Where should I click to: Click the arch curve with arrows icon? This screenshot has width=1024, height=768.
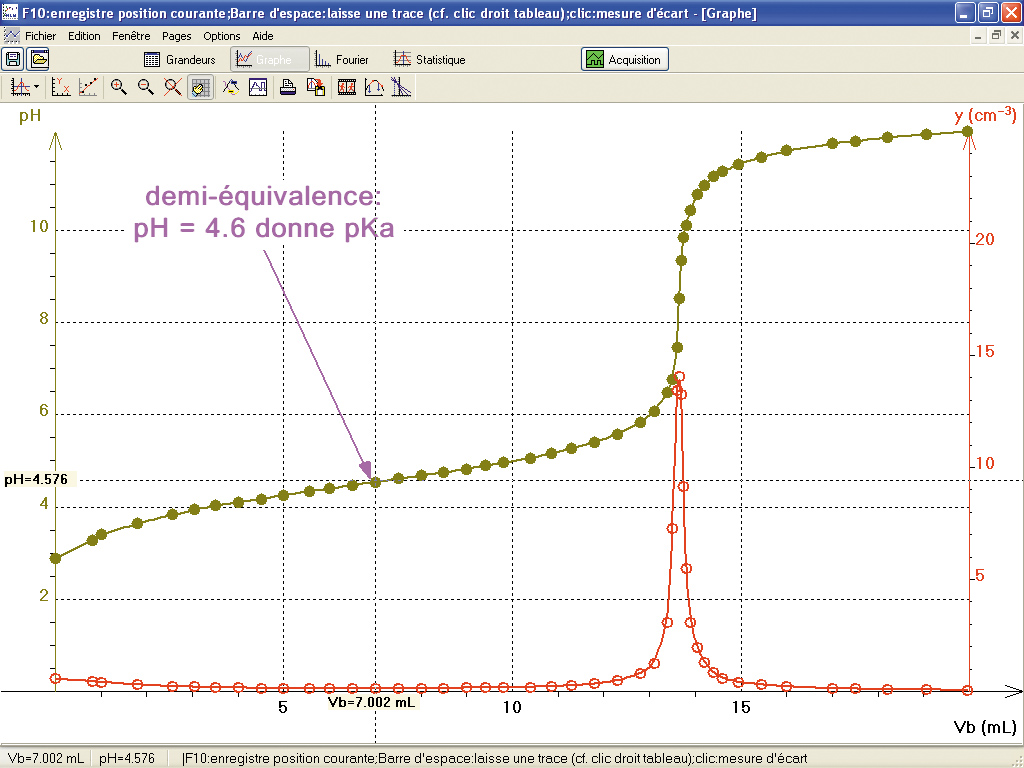374,87
